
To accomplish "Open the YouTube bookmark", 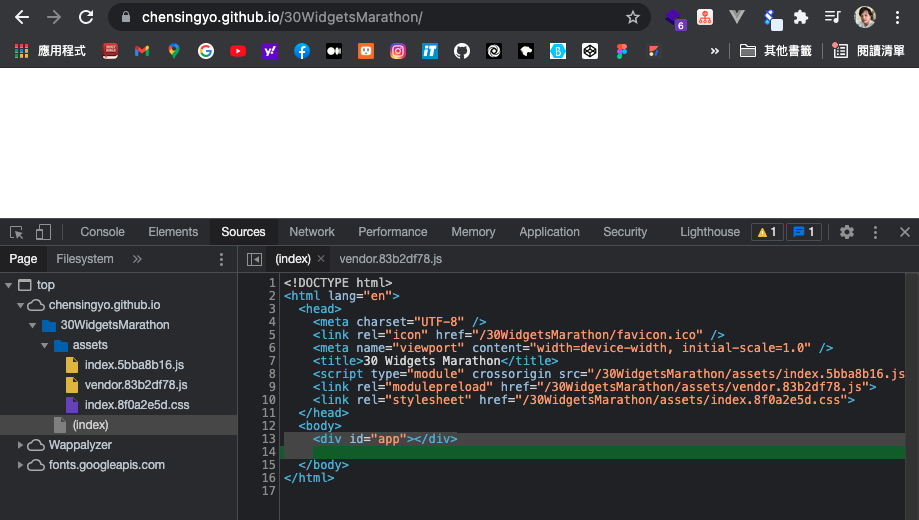I will click(237, 51).
